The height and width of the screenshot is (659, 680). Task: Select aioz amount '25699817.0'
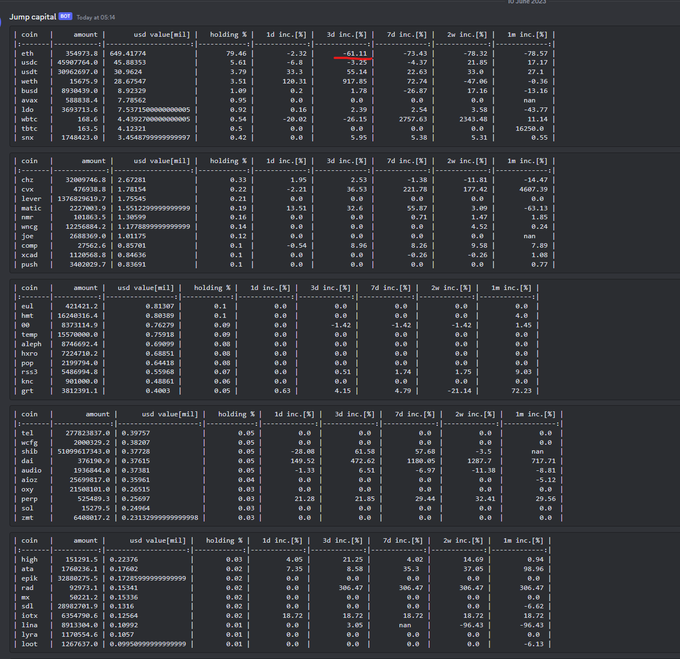90,480
